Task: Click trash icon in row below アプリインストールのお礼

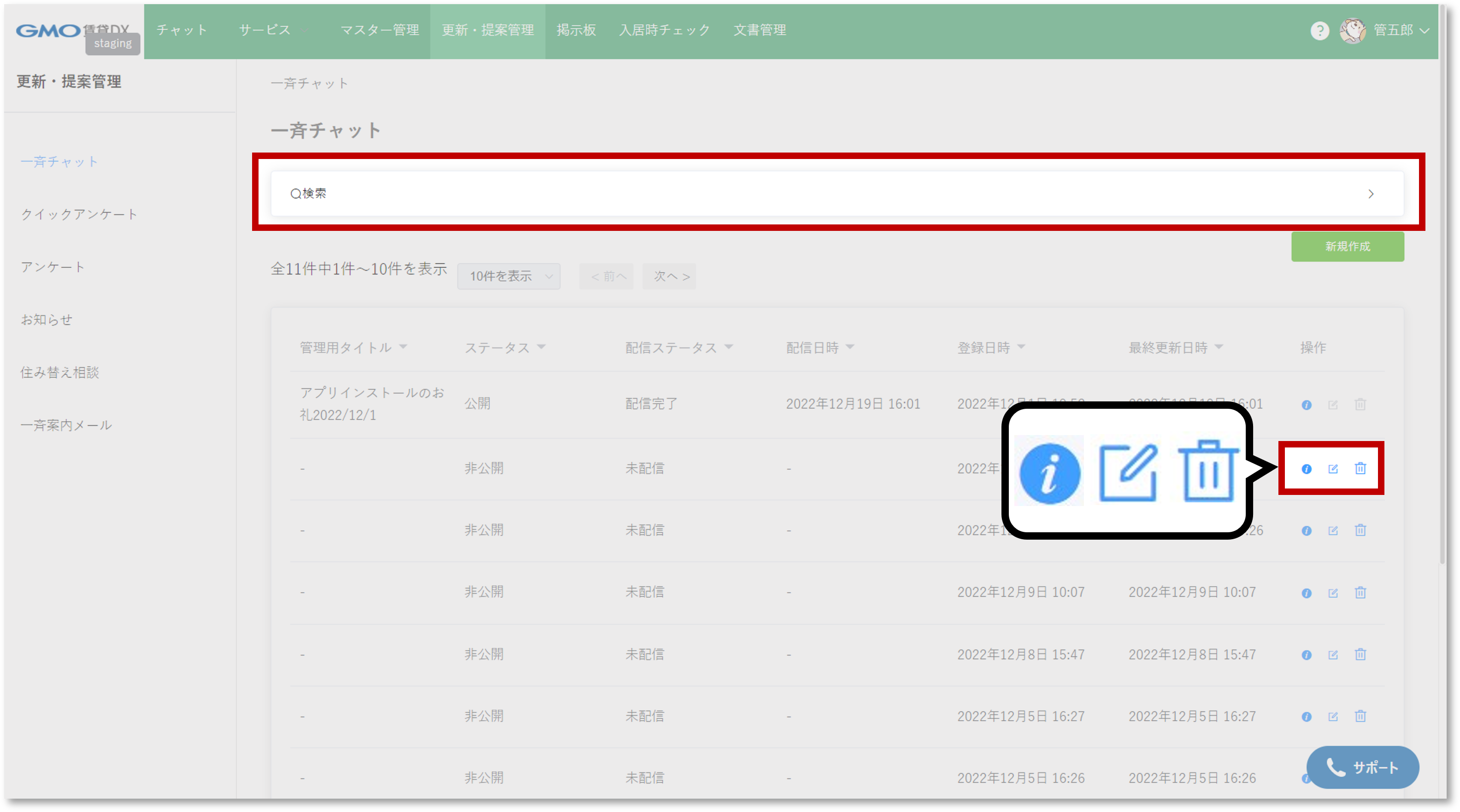Action: [1360, 468]
